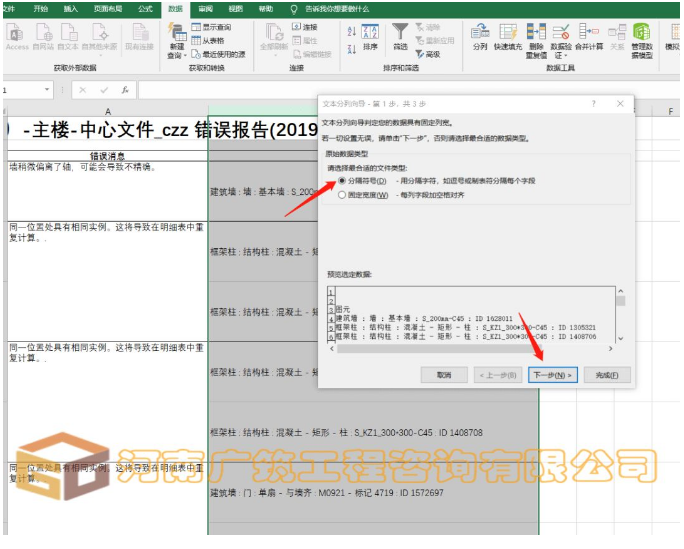Click the wizard help question mark
684x549 pixels.
pos(594,103)
